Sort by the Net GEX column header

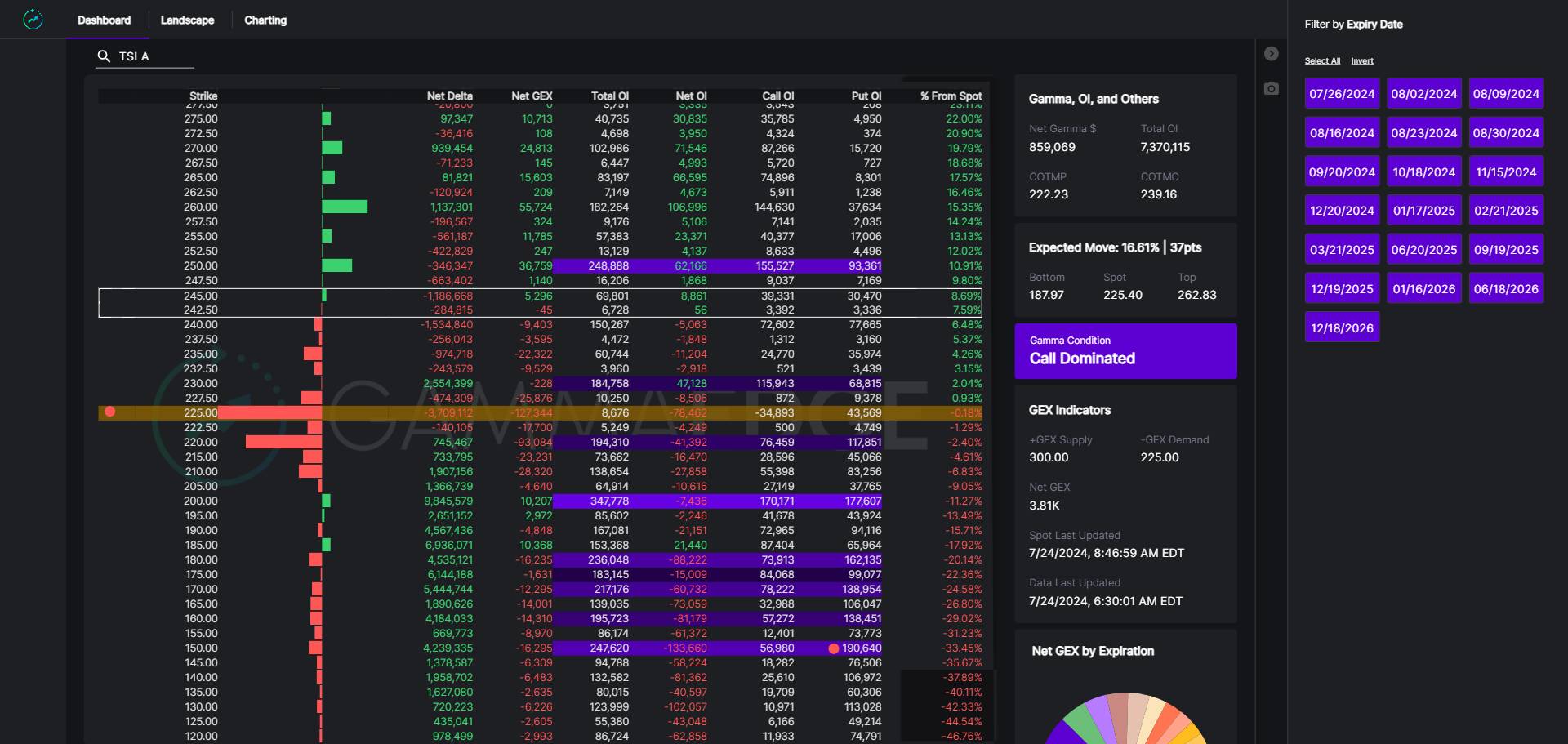pos(531,96)
